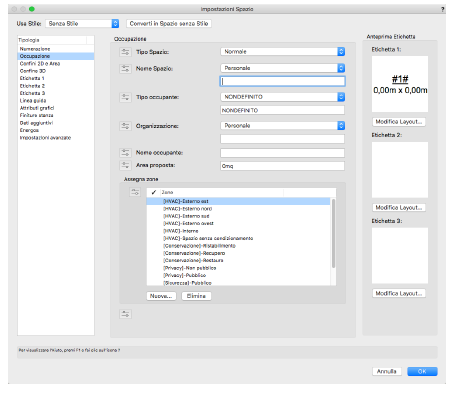Open the Nome Spazio dropdown showing Personale

point(283,68)
